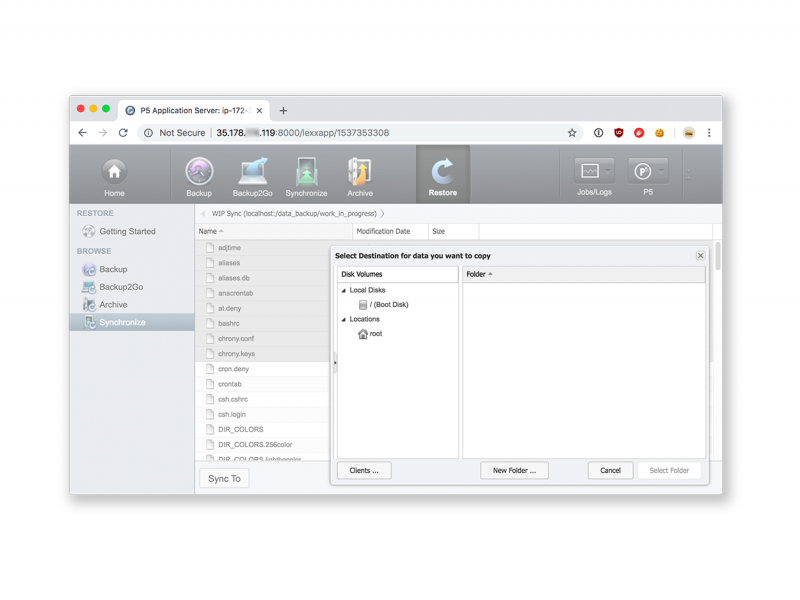
Task: Open the browser profile avatar
Action: click(689, 133)
